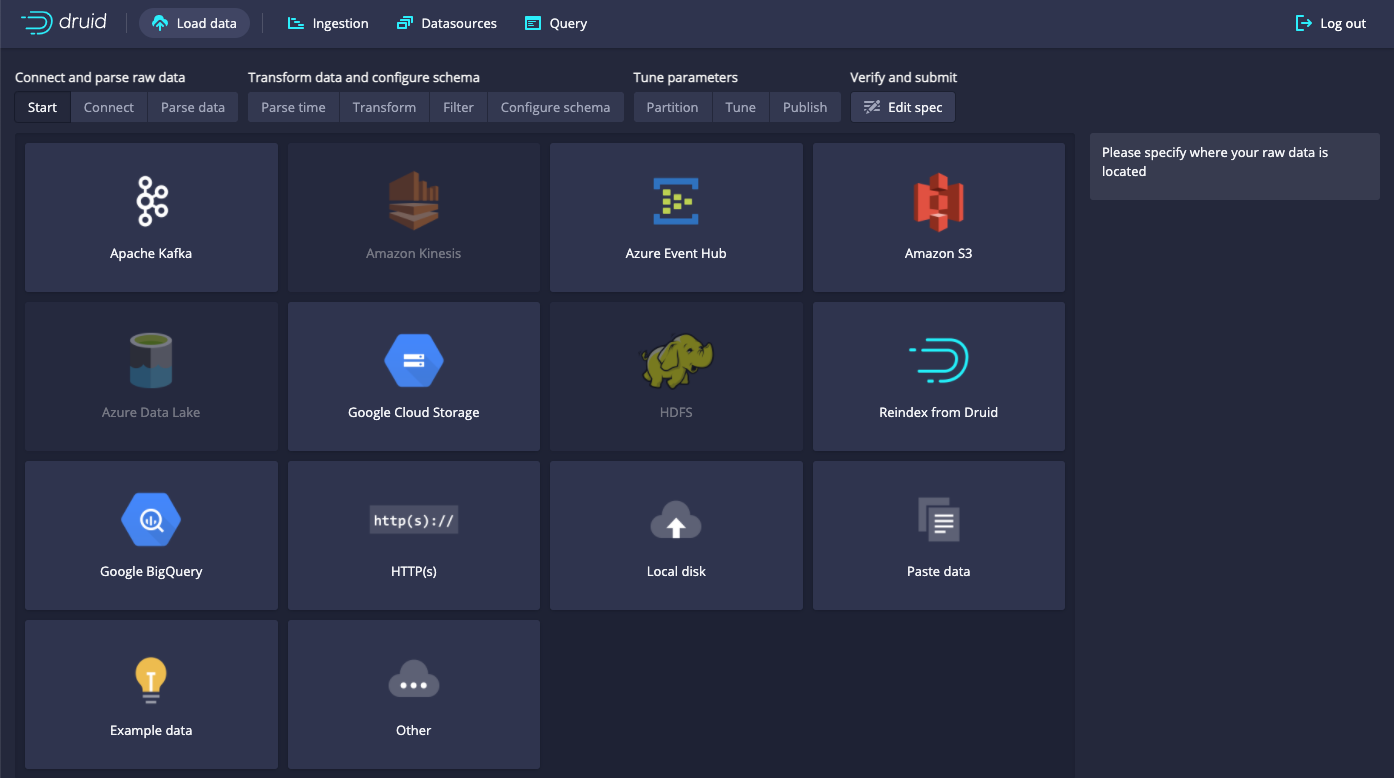
Task: Select the HDFS elephant icon
Action: [676, 360]
